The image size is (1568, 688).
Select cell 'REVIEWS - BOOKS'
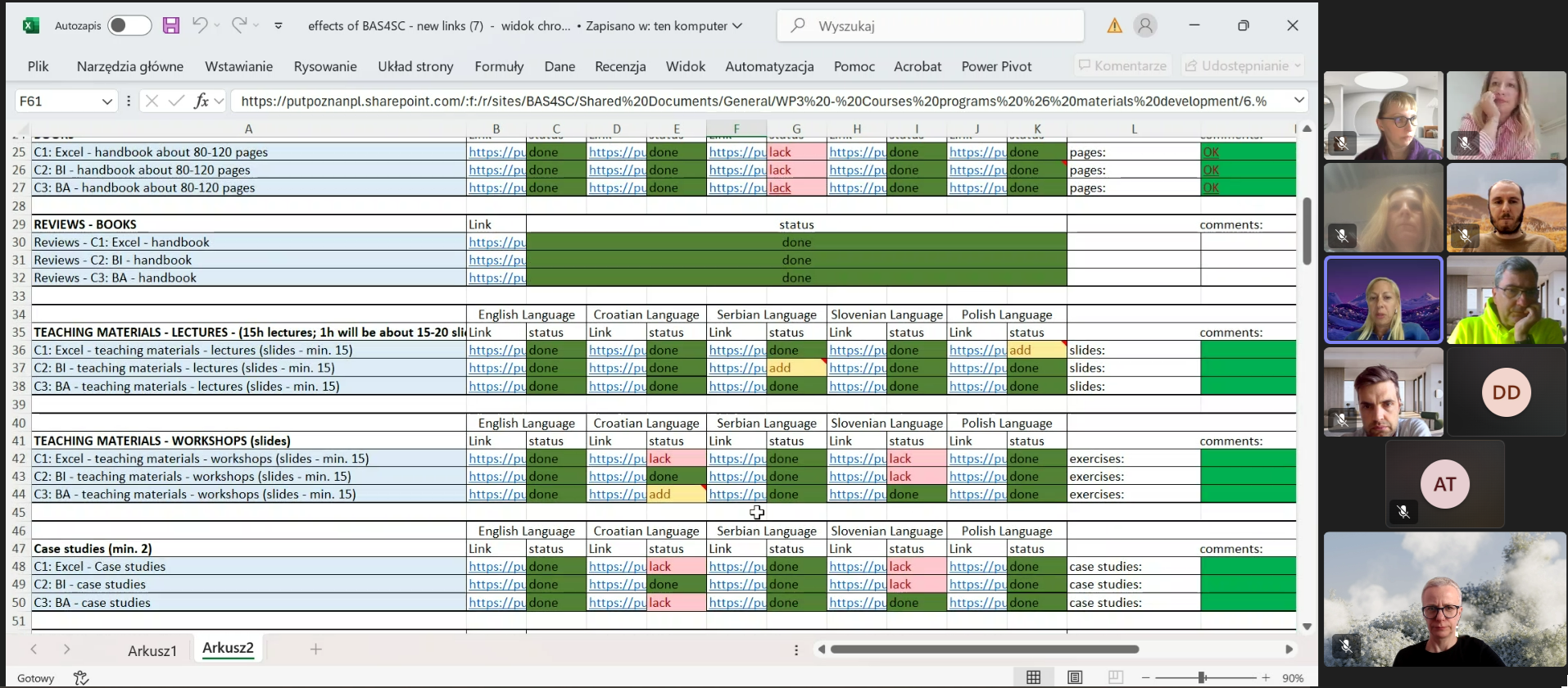pos(249,224)
